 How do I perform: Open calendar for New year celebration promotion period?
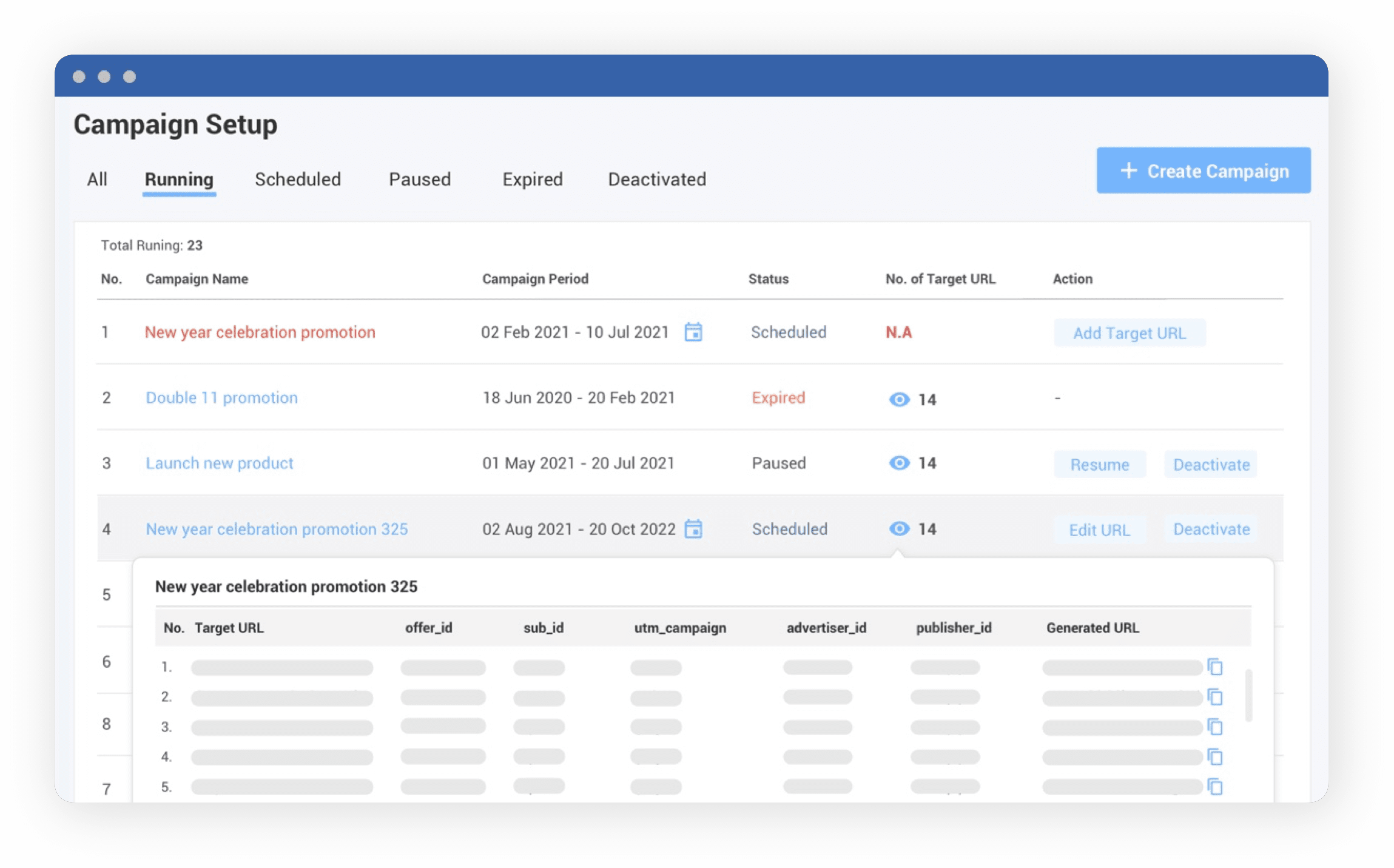(695, 332)
